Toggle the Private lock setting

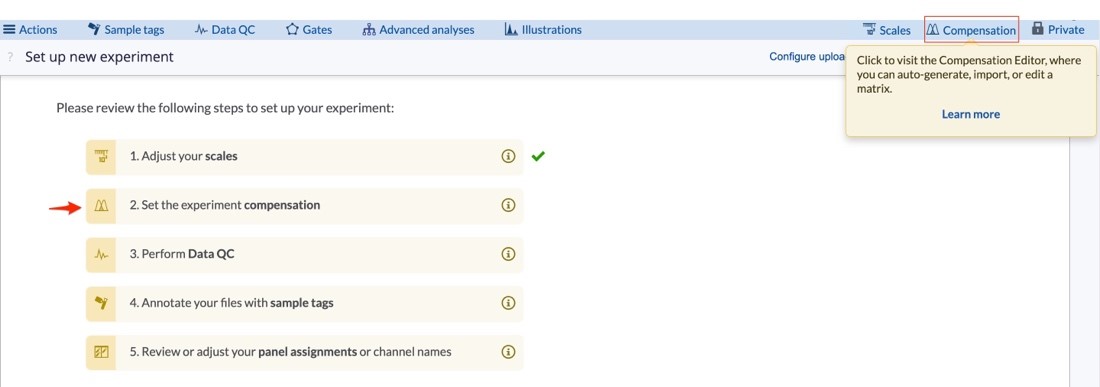tap(1058, 29)
